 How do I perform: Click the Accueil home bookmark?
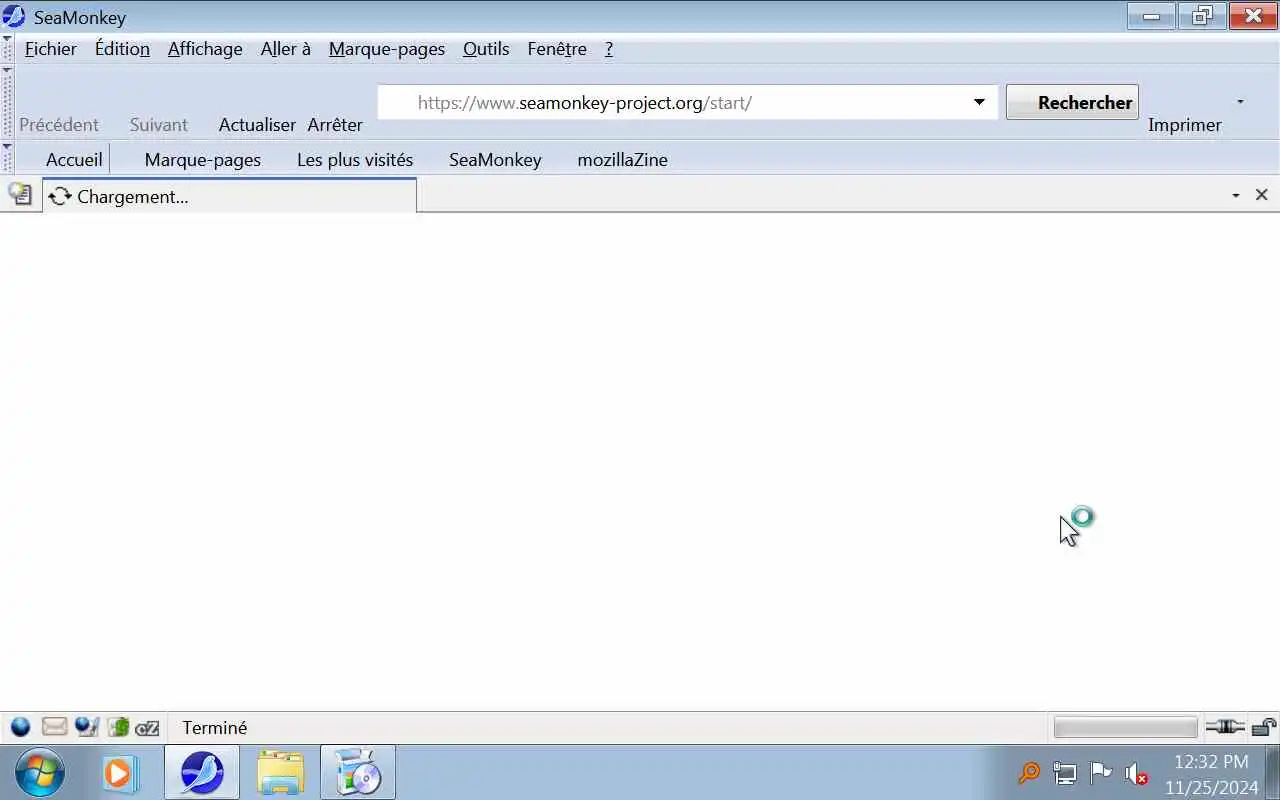coord(74,159)
